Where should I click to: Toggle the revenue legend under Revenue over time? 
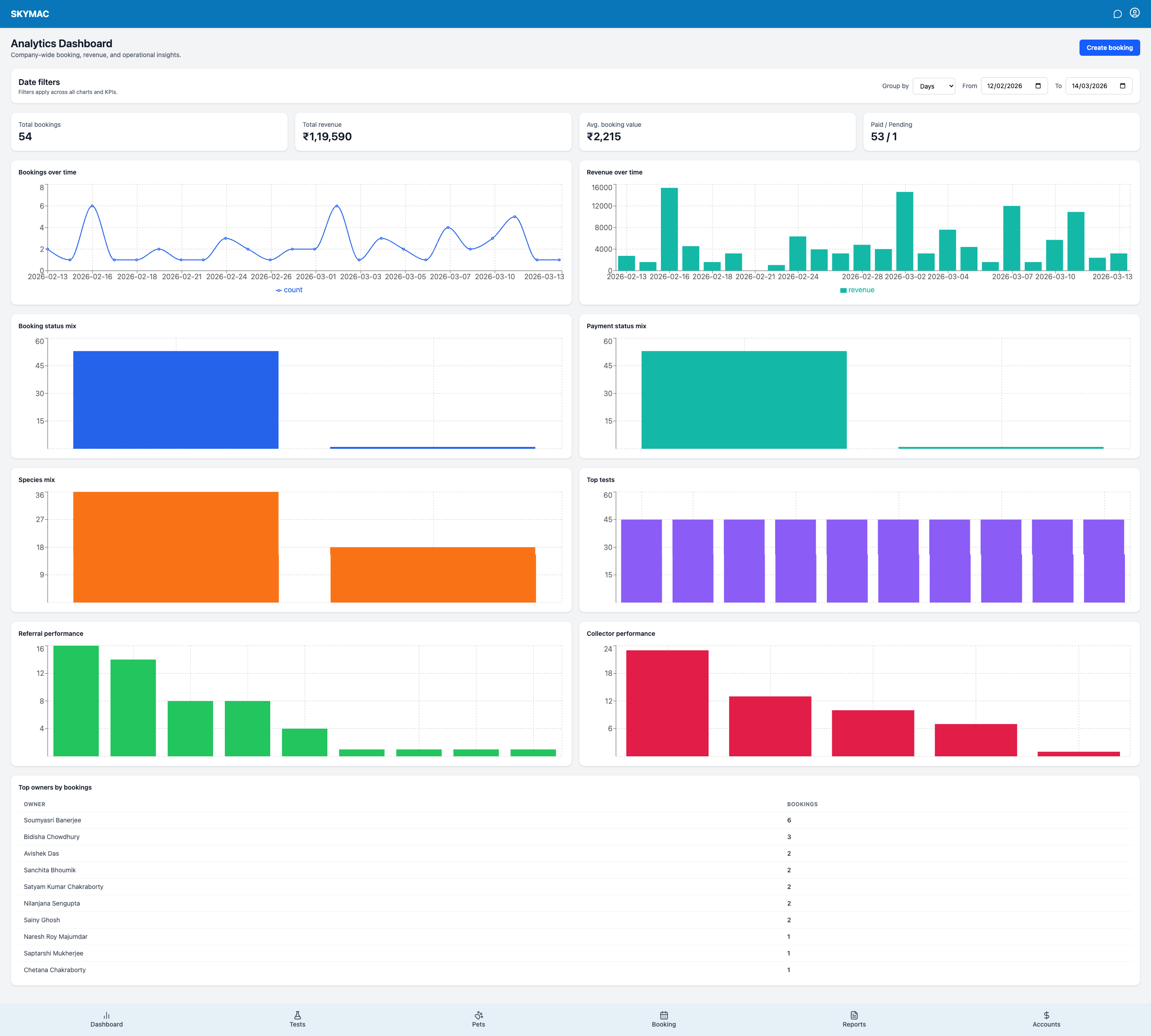coord(857,290)
